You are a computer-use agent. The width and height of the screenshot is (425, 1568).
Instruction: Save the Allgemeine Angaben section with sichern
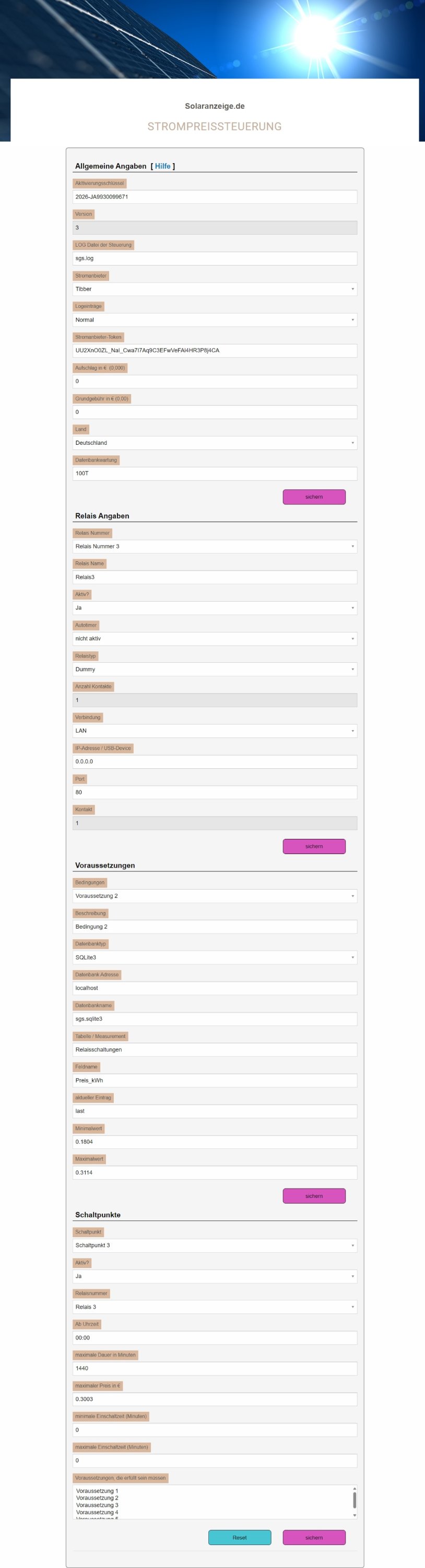314,497
